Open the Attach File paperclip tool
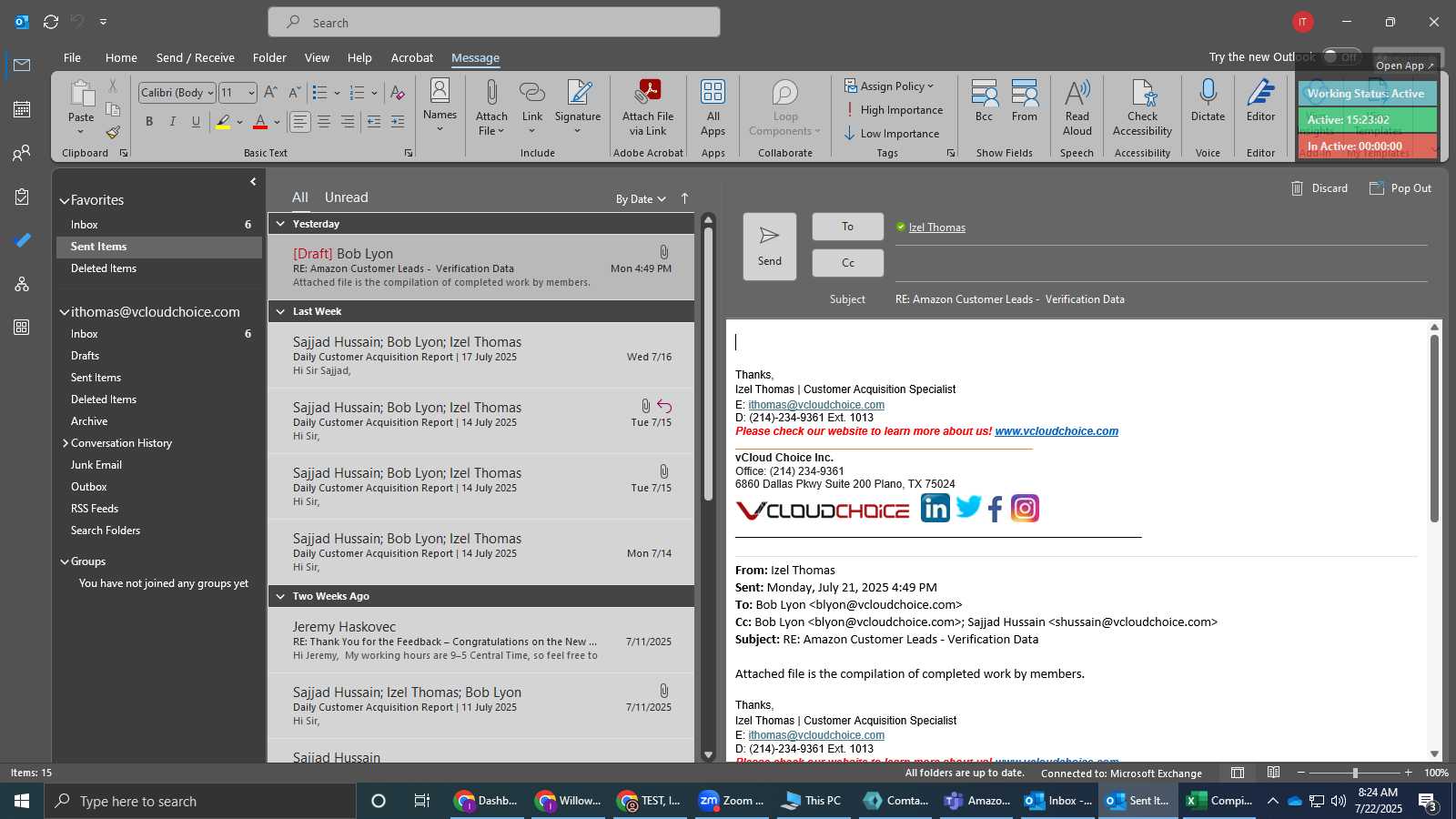 (491, 94)
